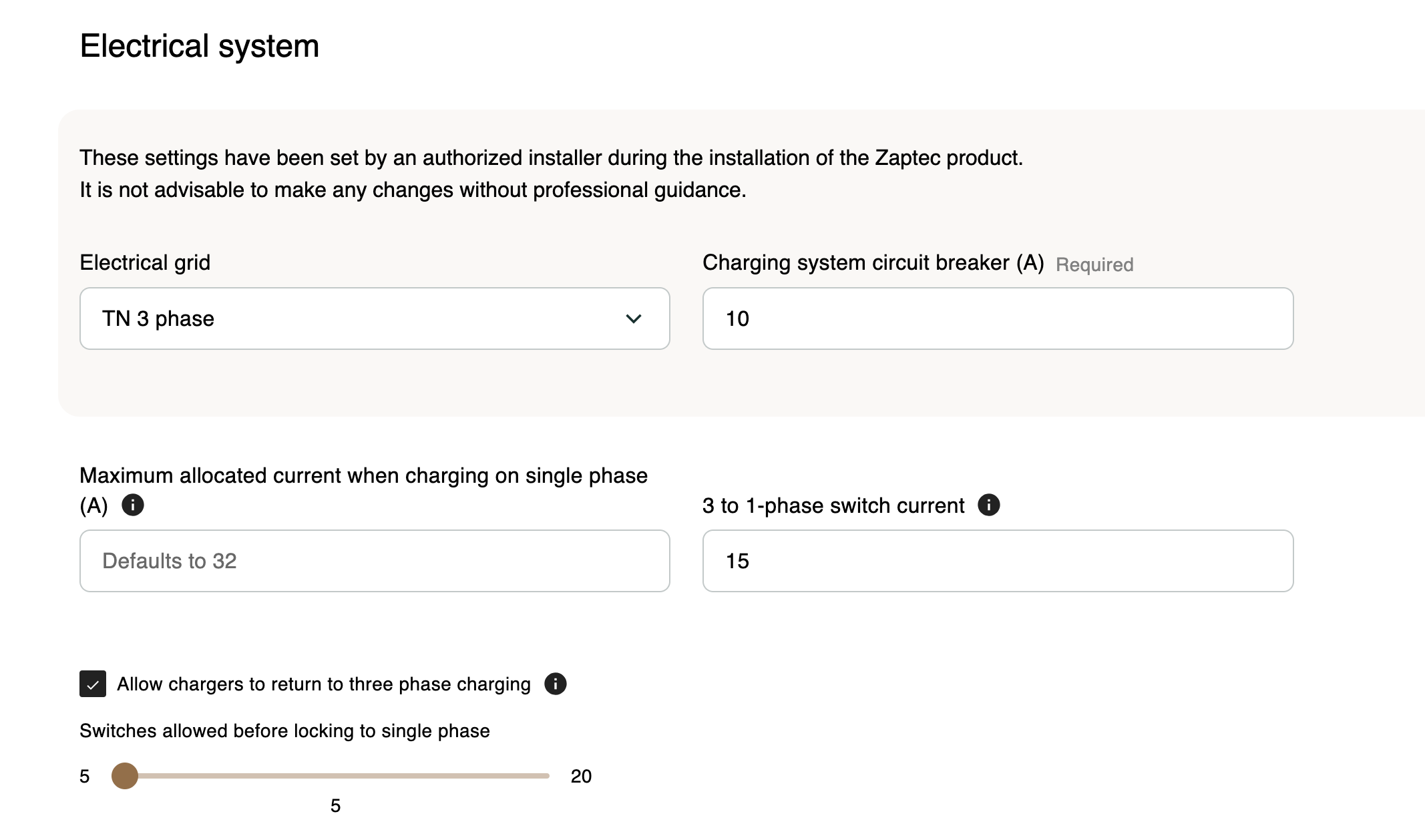Image resolution: width=1425 pixels, height=840 pixels.
Task: Click the slider minimum label 5
Action: 85,776
